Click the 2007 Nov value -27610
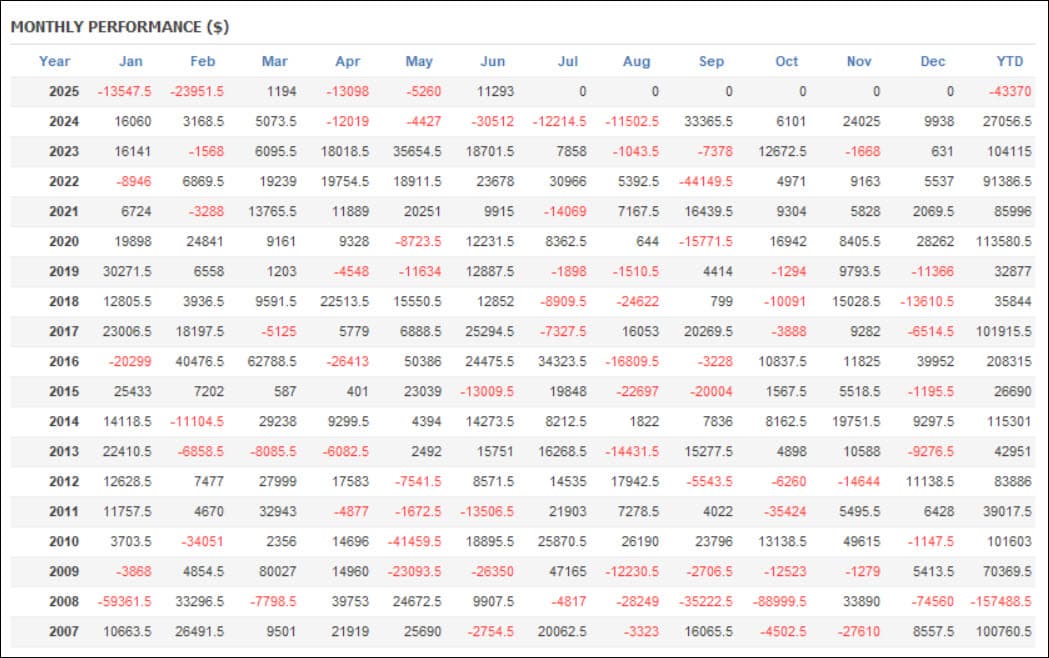 pyautogui.click(x=858, y=632)
